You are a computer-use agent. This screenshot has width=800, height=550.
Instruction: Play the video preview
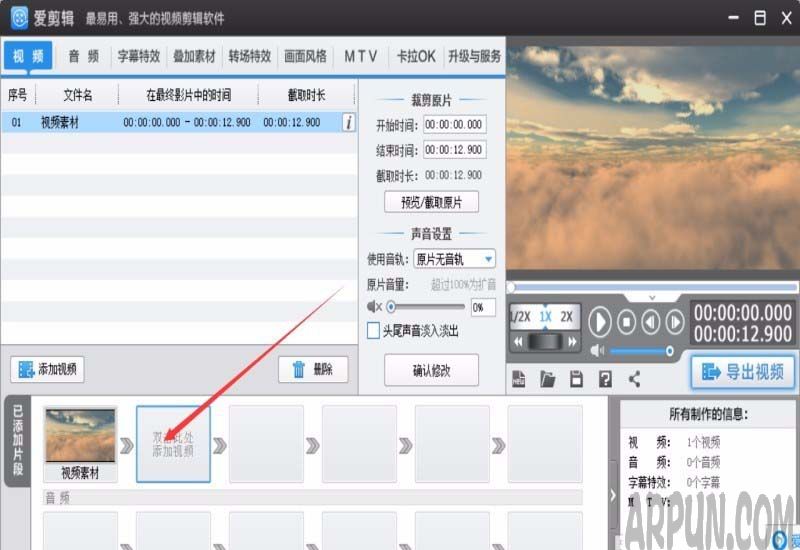tap(599, 322)
